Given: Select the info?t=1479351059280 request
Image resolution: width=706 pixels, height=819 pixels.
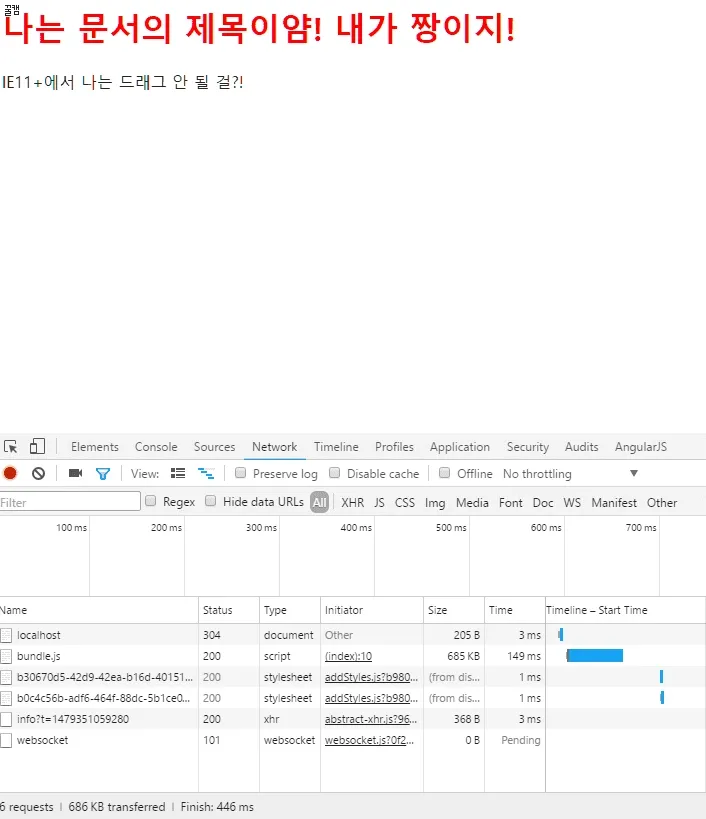Looking at the screenshot, I should [x=73, y=719].
